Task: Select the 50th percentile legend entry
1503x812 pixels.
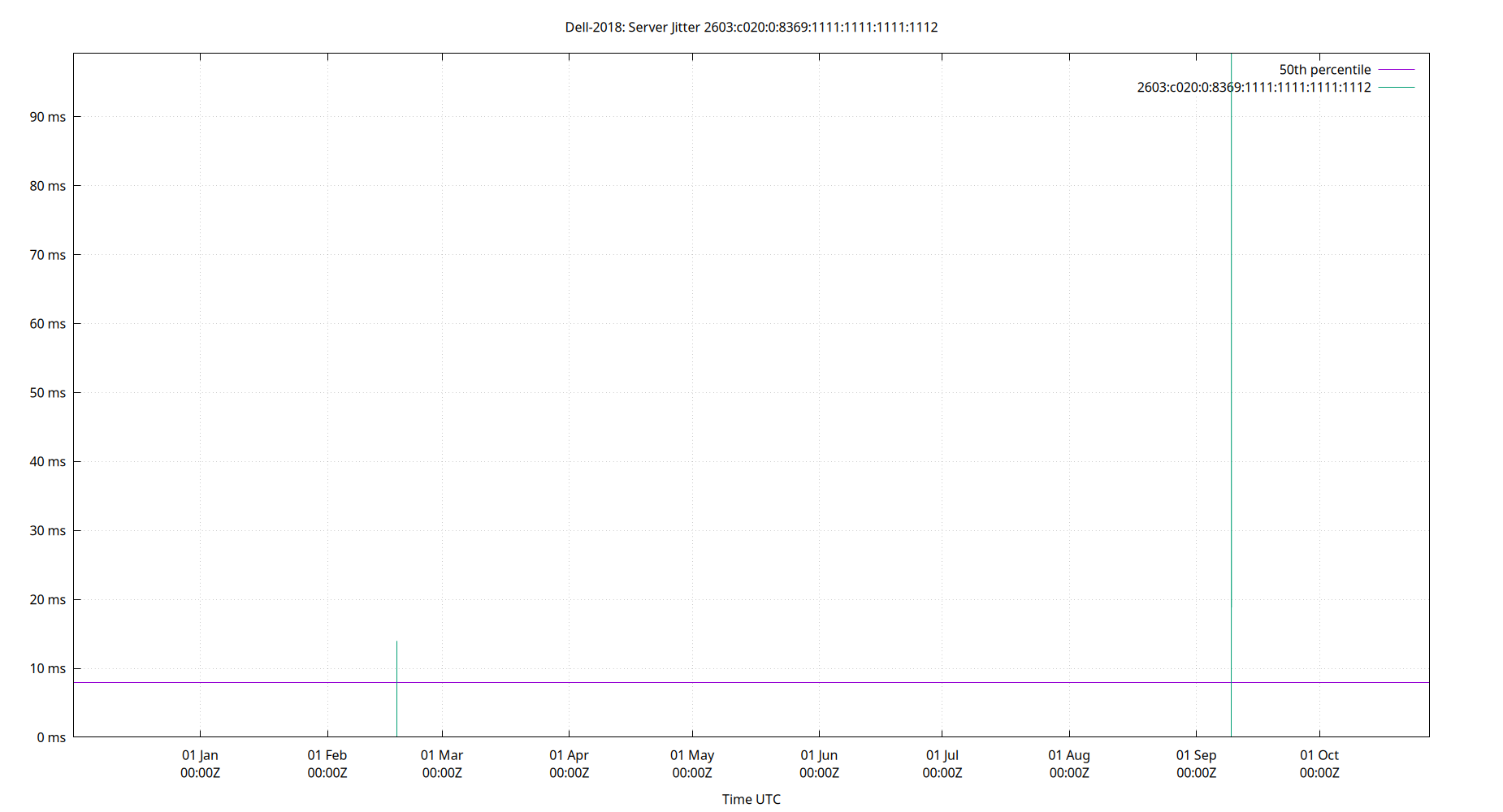Action: click(x=1324, y=69)
